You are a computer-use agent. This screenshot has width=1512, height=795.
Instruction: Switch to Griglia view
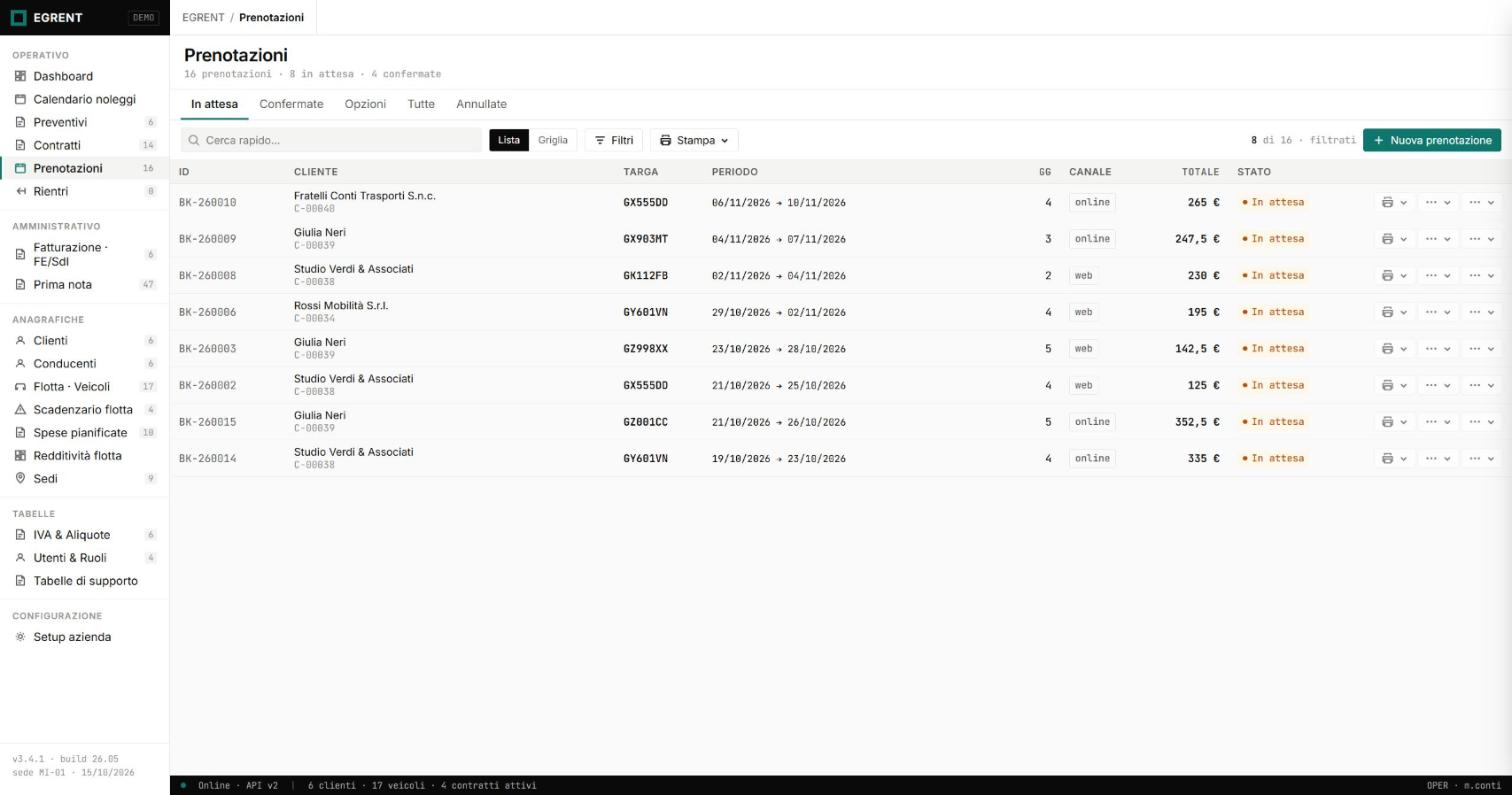click(x=553, y=140)
